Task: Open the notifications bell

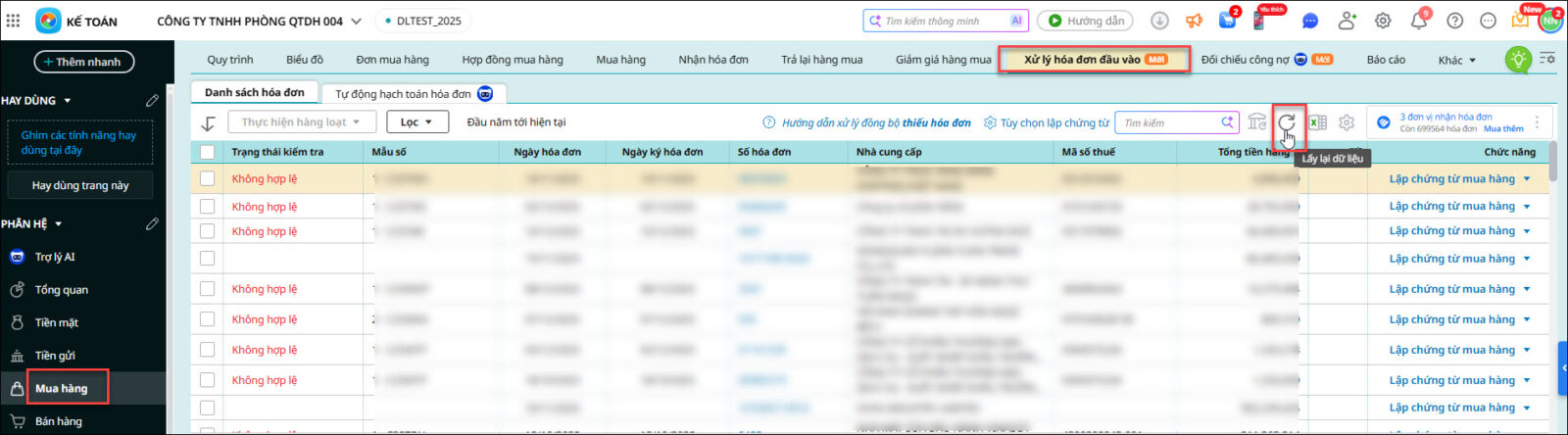Action: click(1418, 21)
